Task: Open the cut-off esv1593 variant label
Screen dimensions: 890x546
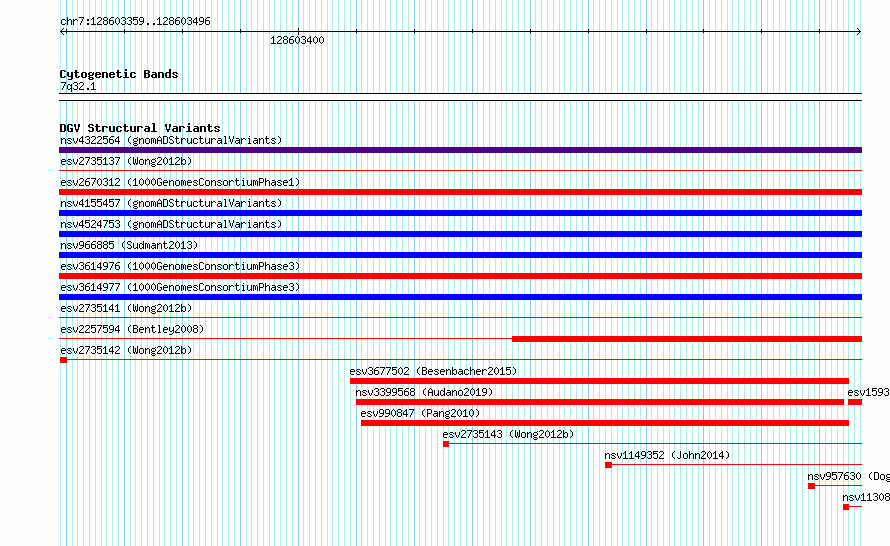Action: click(868, 392)
